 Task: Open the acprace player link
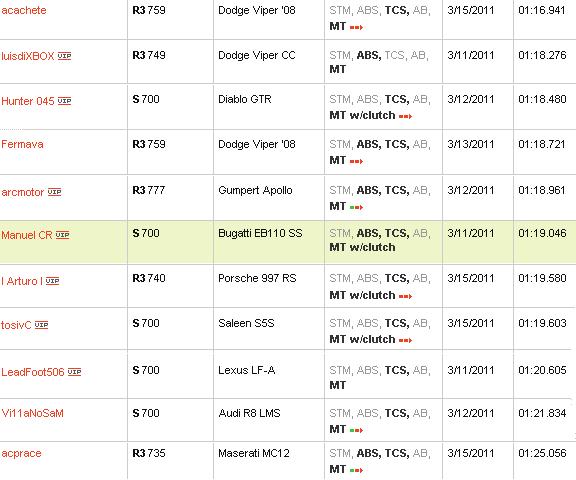21,453
